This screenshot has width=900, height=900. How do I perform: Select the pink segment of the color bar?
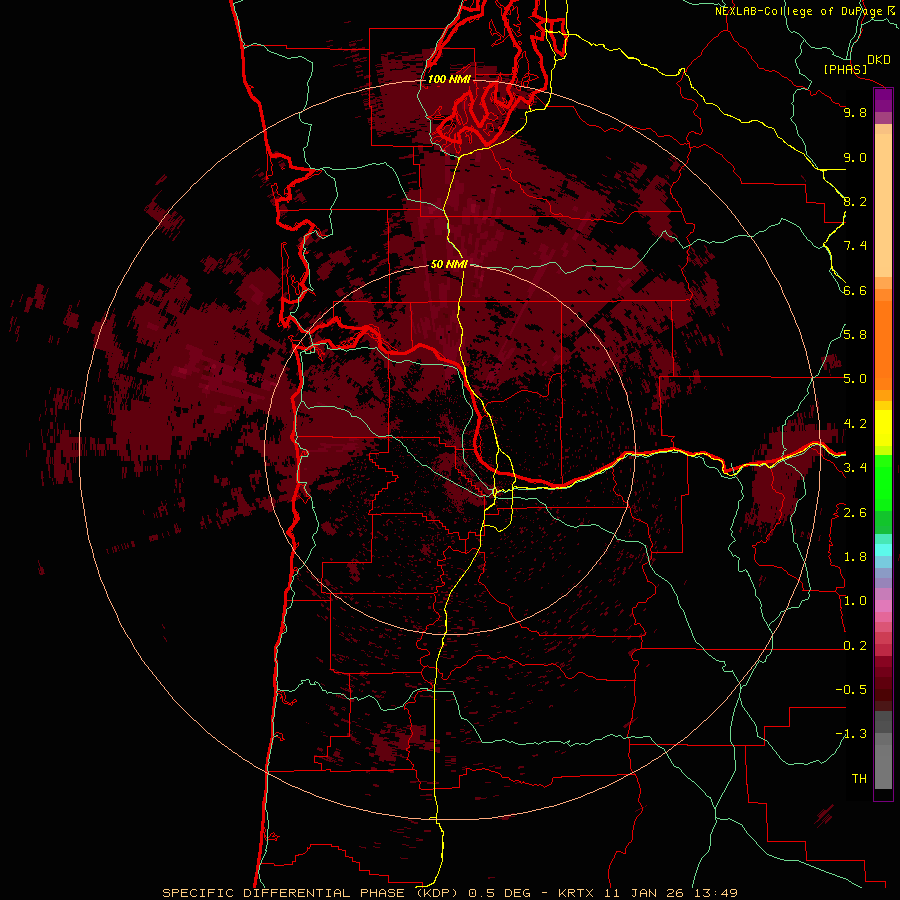(x=883, y=606)
